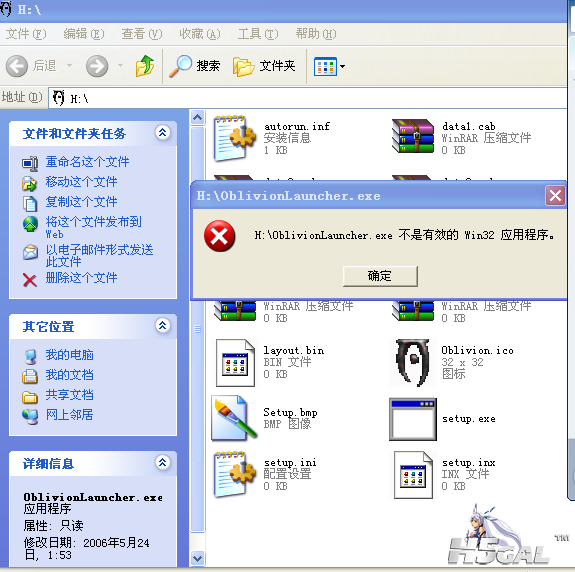Open the Views layout dropdown button
The image size is (575, 572).
329,67
